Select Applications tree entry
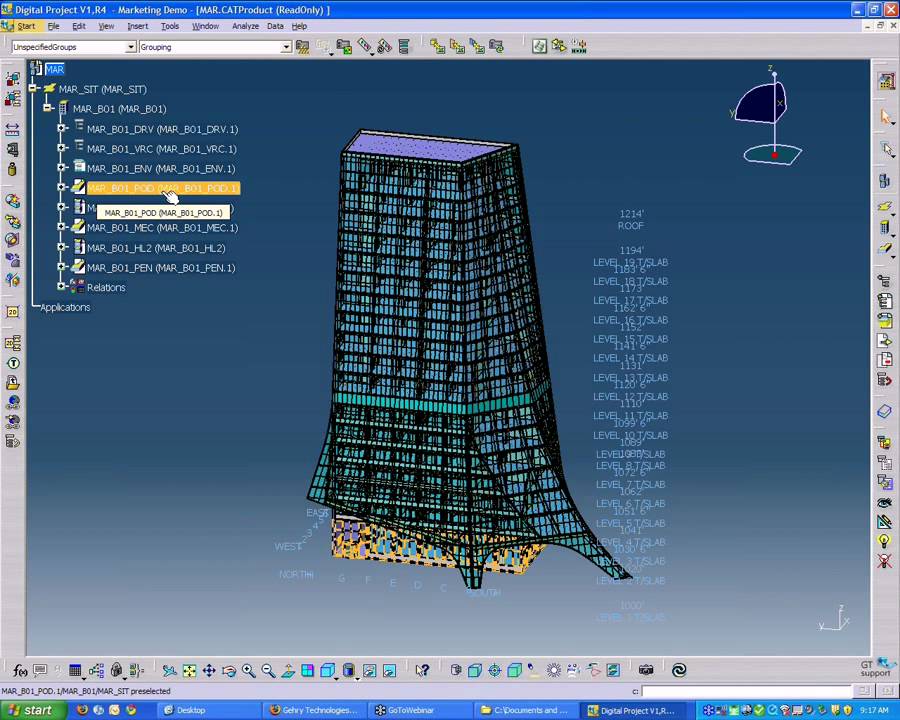The image size is (900, 720). [65, 307]
